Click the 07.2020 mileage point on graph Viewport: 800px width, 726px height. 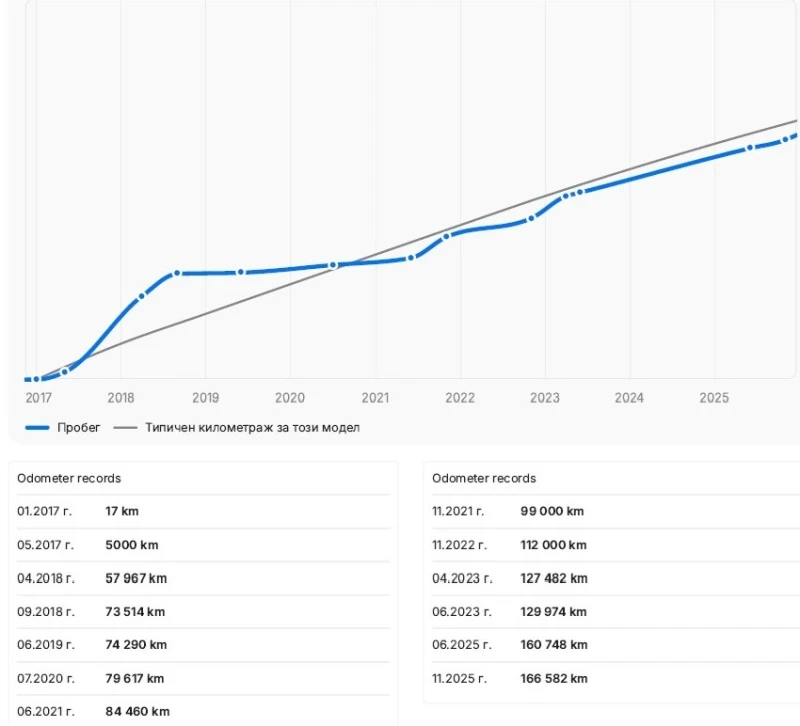coord(333,265)
